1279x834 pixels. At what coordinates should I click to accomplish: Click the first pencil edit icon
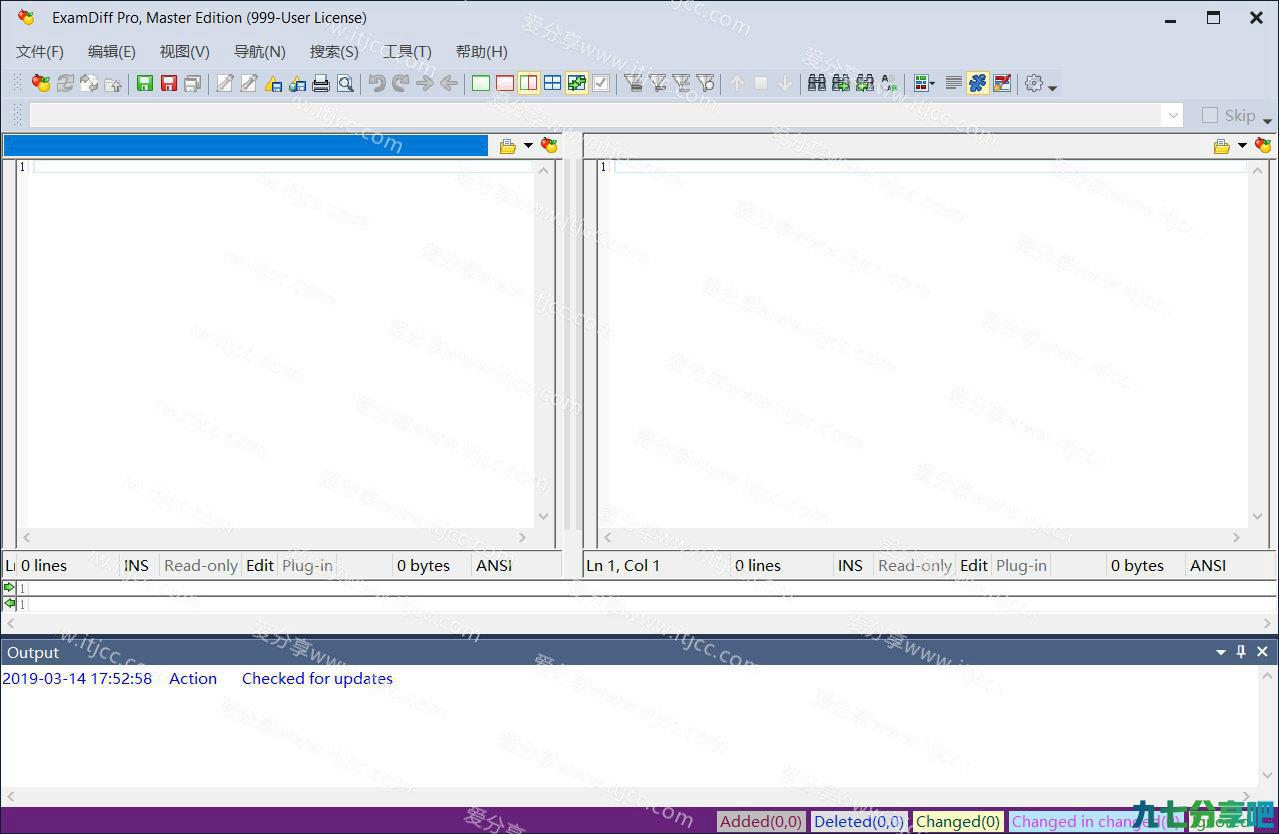coord(225,83)
